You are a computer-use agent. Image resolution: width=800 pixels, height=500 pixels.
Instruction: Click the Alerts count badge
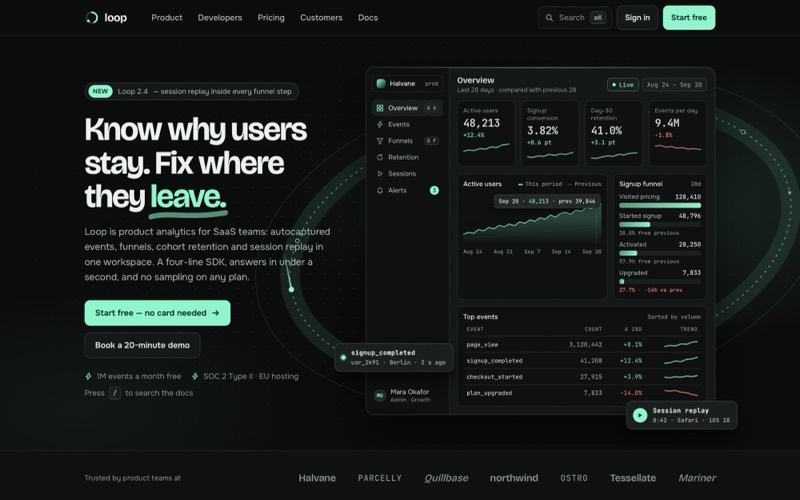pyautogui.click(x=434, y=190)
